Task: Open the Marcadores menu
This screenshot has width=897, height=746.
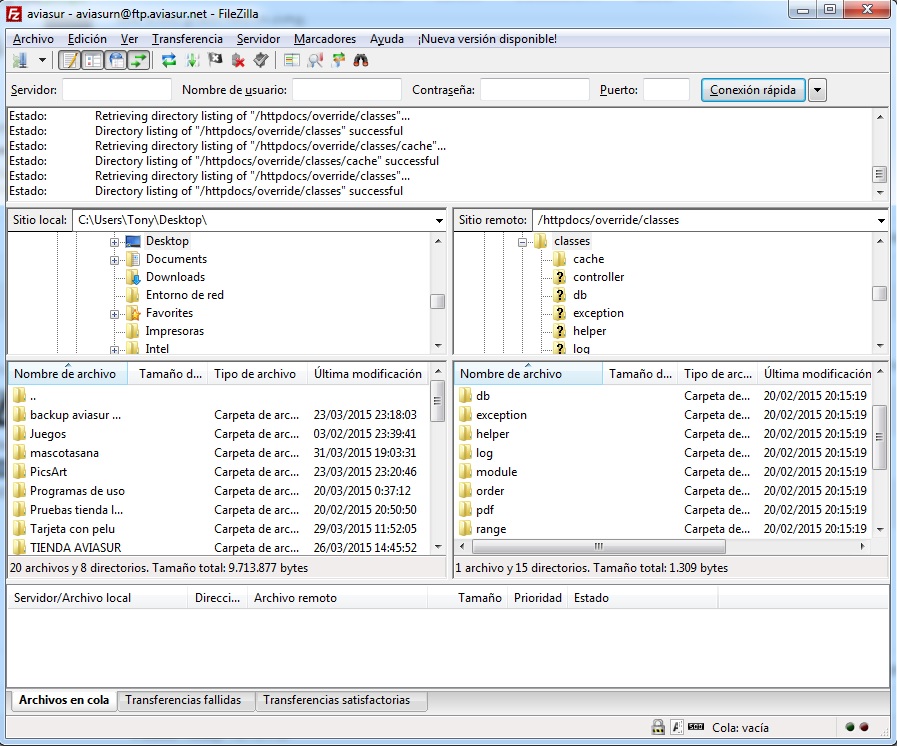Action: click(x=325, y=39)
